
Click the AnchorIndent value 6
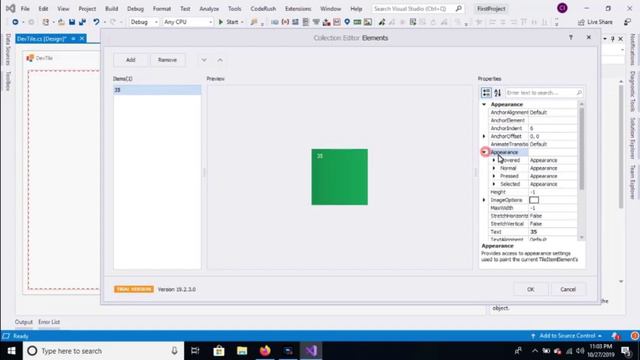[553, 128]
